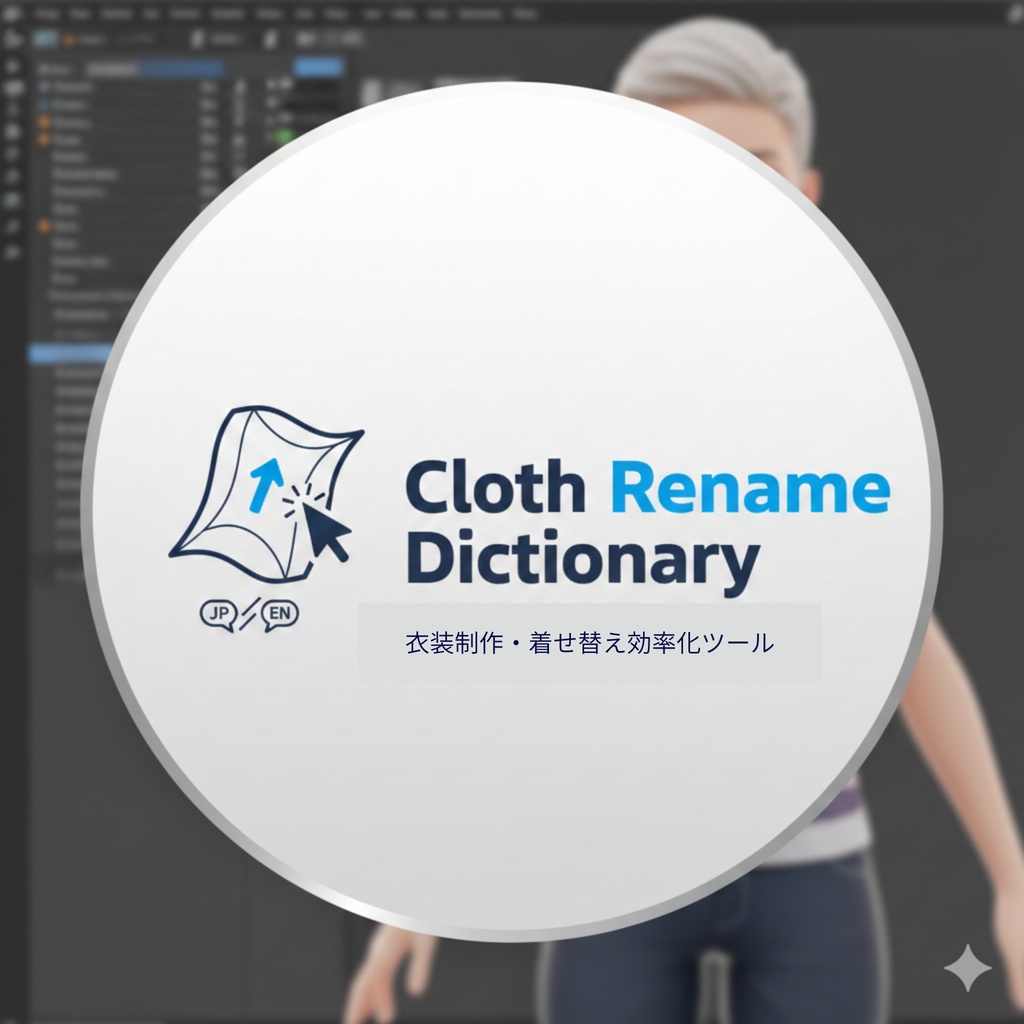Open the Edit menu in the top bar
1024x1024 pixels.
[82, 15]
